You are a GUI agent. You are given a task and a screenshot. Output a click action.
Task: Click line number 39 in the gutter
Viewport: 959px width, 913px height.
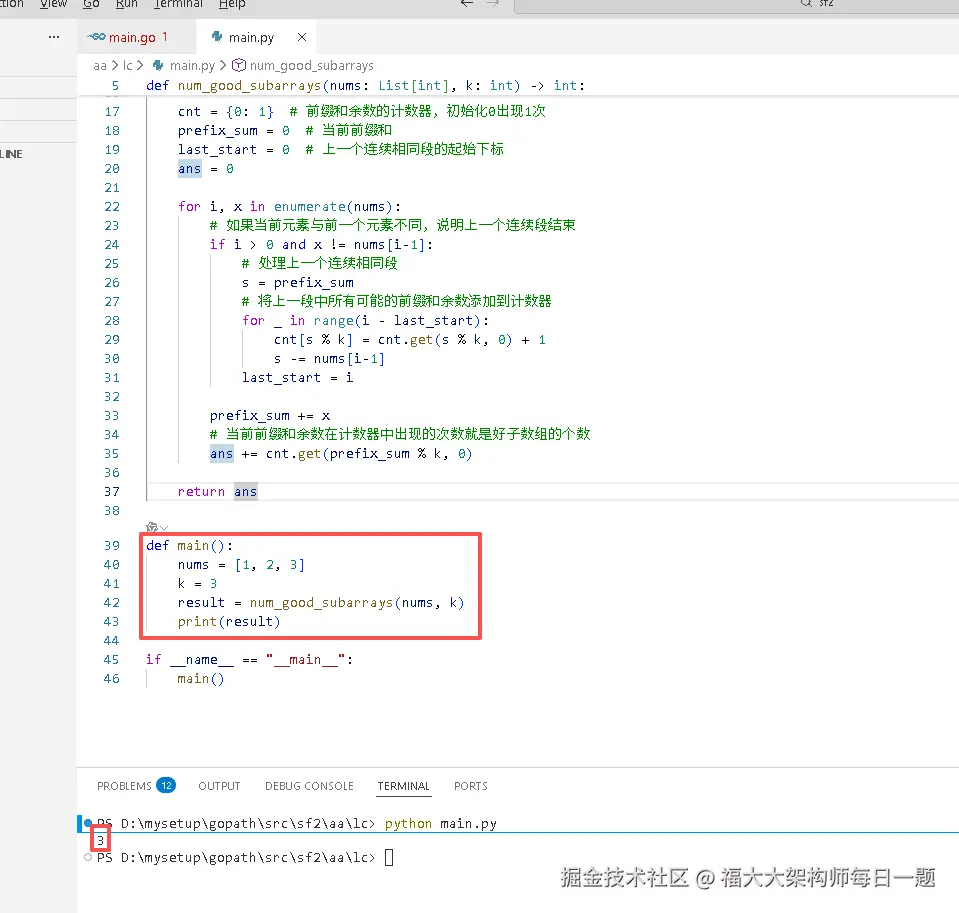pyautogui.click(x=112, y=545)
